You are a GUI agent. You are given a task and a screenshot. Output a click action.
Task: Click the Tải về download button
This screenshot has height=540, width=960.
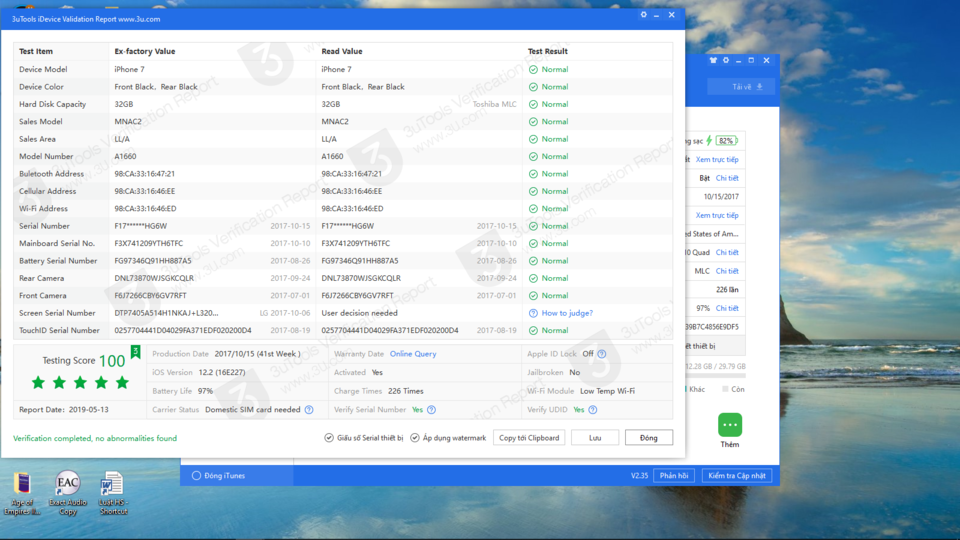741,87
